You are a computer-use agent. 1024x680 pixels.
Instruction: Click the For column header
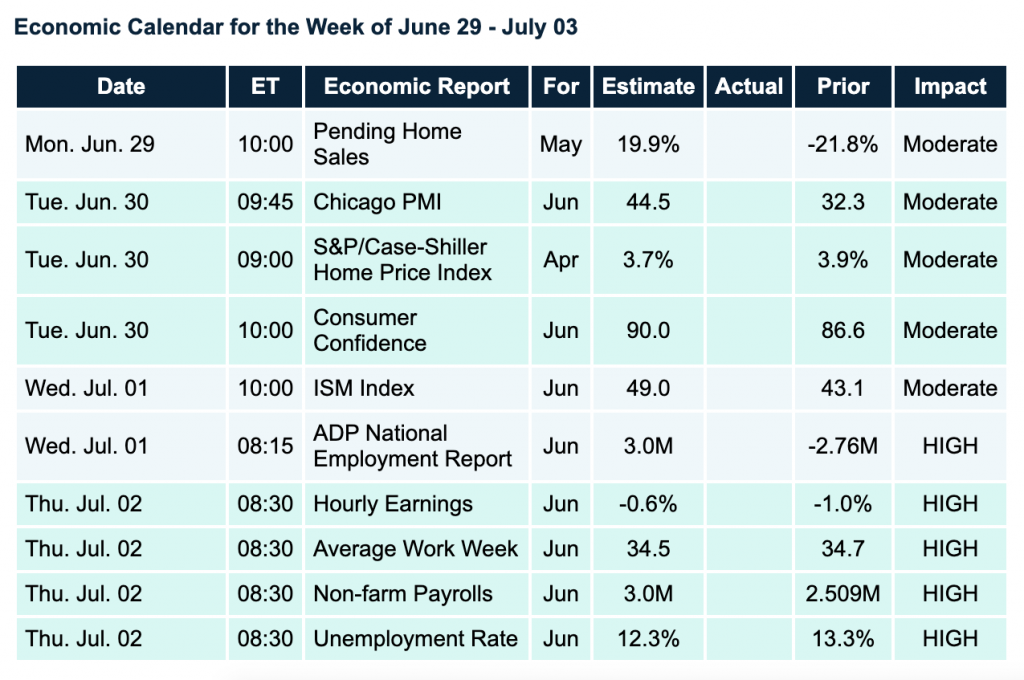click(561, 87)
